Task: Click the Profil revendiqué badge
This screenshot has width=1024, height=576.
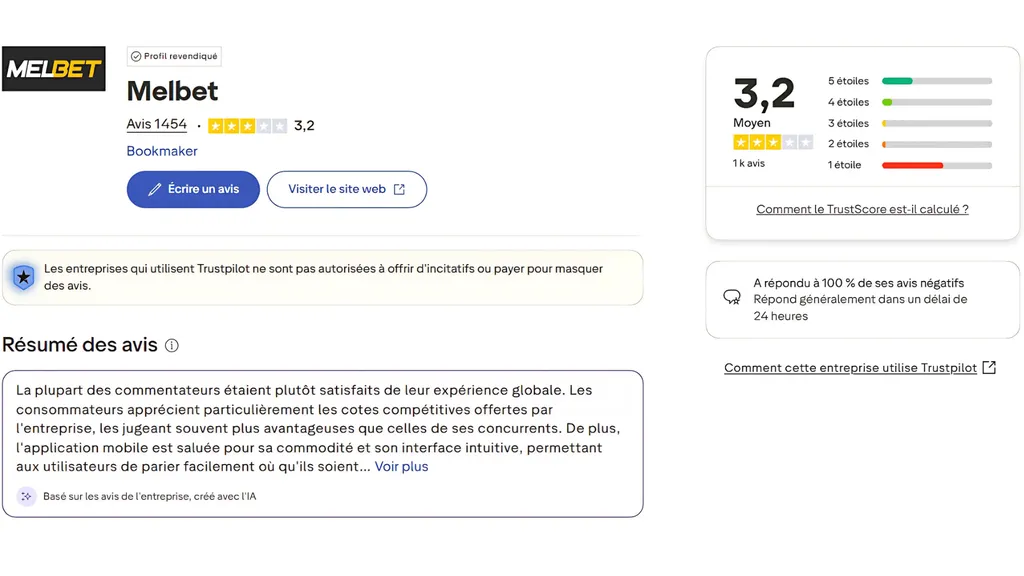Action: 173,56
